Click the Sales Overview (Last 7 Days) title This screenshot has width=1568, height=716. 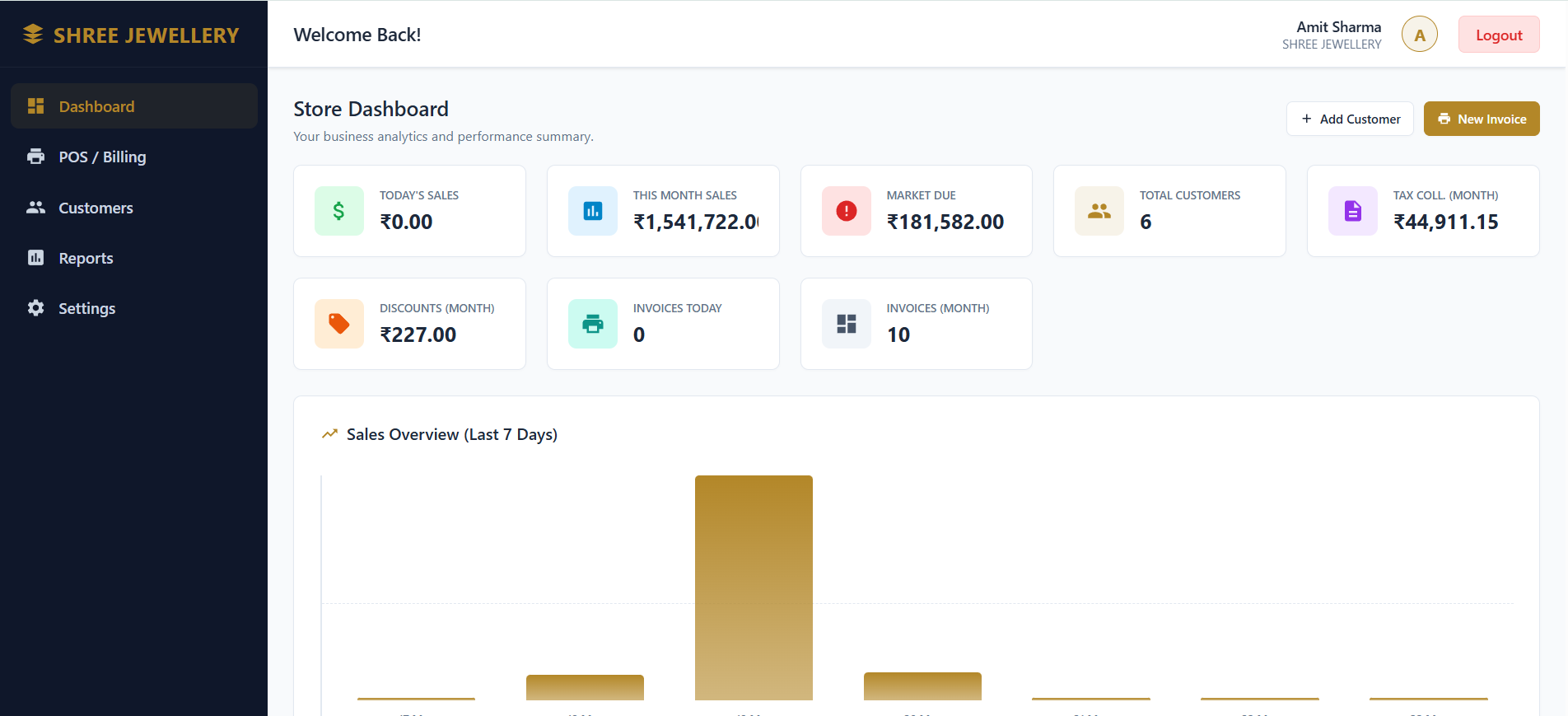(x=452, y=434)
